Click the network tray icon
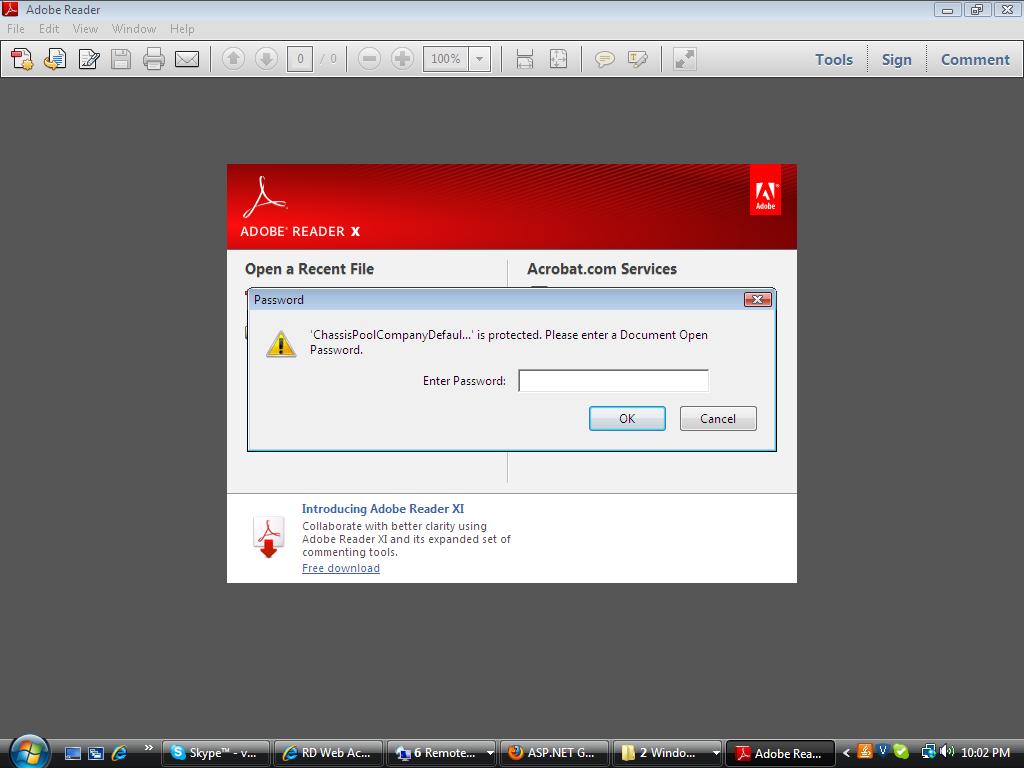The height and width of the screenshot is (768, 1024). coord(928,752)
